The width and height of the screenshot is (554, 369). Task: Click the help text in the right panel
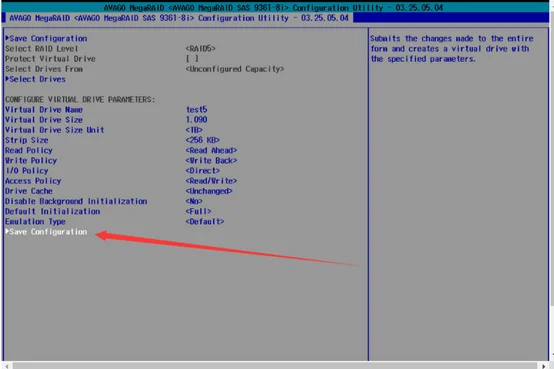[x=452, y=49]
